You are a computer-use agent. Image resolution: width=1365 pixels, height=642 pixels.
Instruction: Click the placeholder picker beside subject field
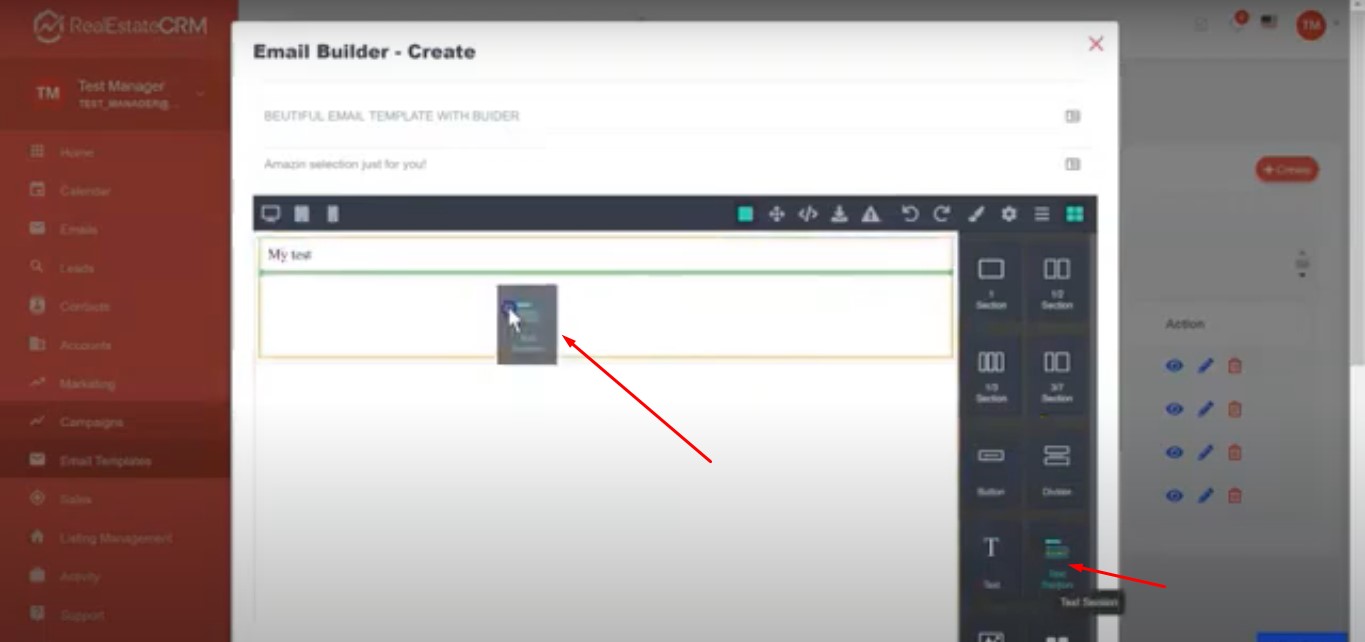point(1073,116)
